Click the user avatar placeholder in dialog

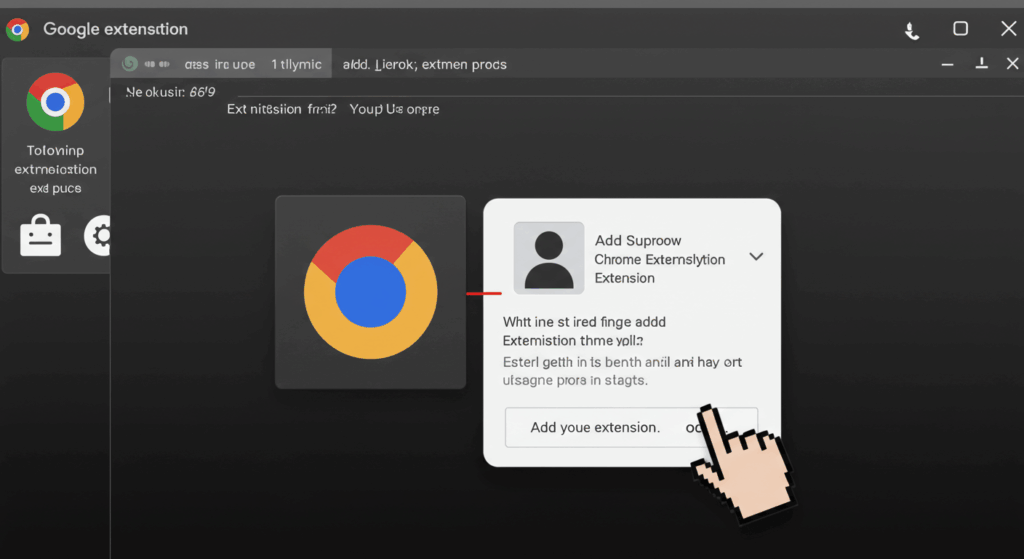coord(549,258)
